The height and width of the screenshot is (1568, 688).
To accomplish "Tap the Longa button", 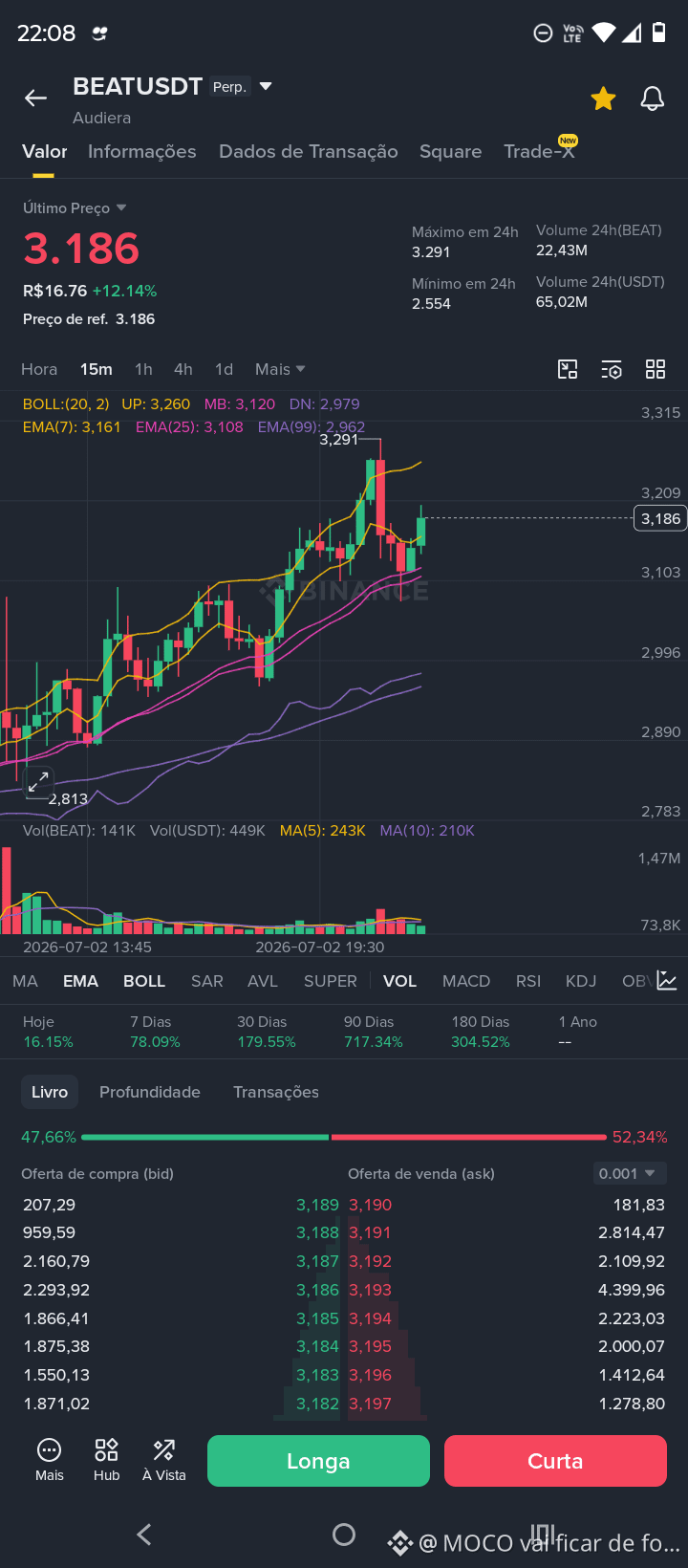I will tap(318, 1461).
